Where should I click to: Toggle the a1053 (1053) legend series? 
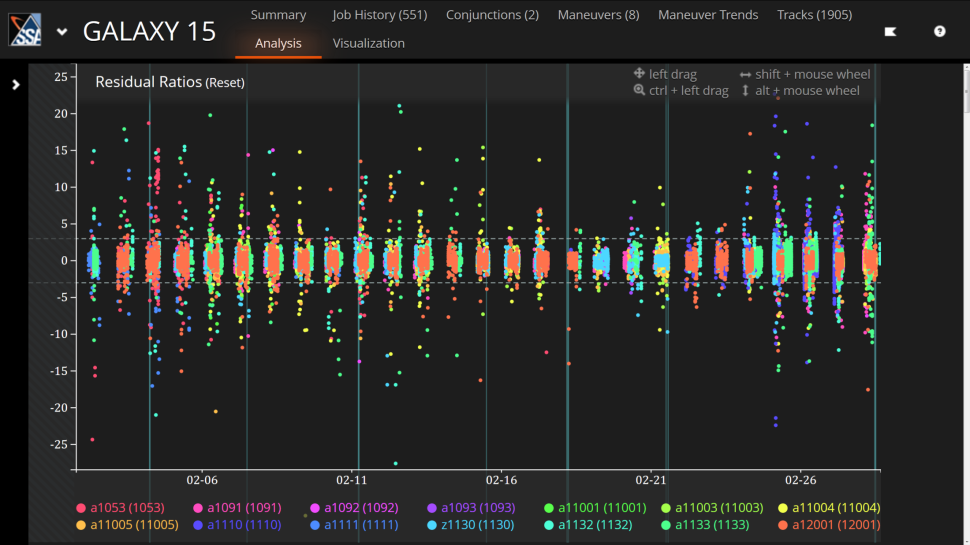(x=120, y=508)
